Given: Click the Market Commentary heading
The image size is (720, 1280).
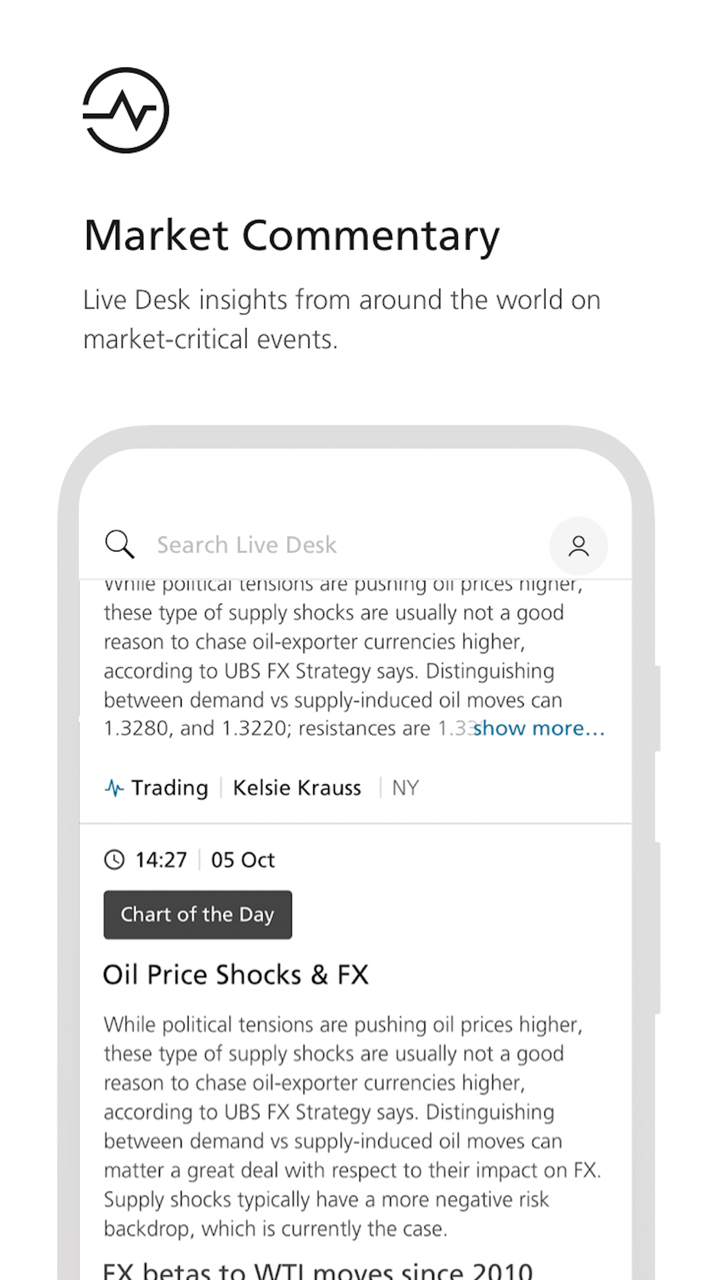Looking at the screenshot, I should pyautogui.click(x=291, y=236).
